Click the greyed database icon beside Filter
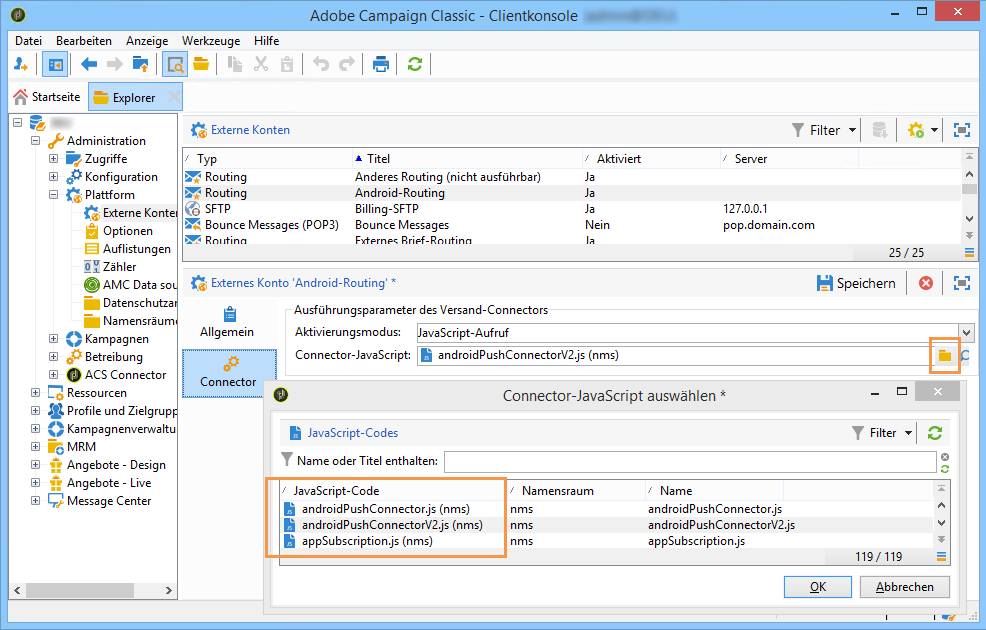The height and width of the screenshot is (630, 986). point(879,130)
